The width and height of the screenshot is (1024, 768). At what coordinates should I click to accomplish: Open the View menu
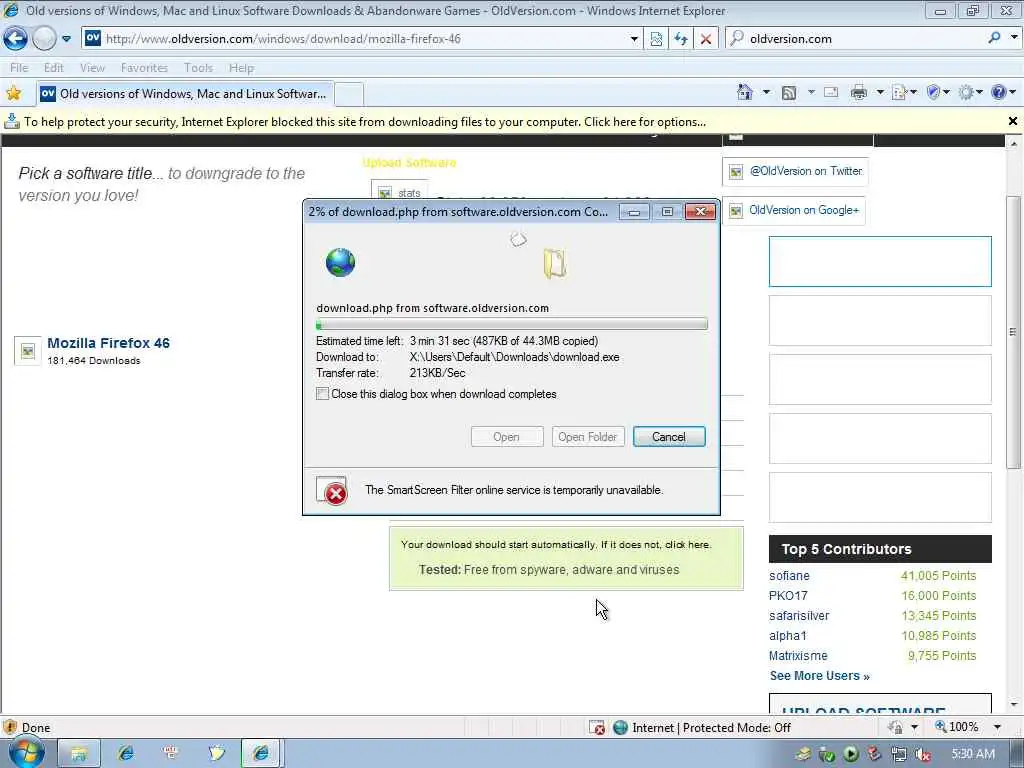point(92,68)
